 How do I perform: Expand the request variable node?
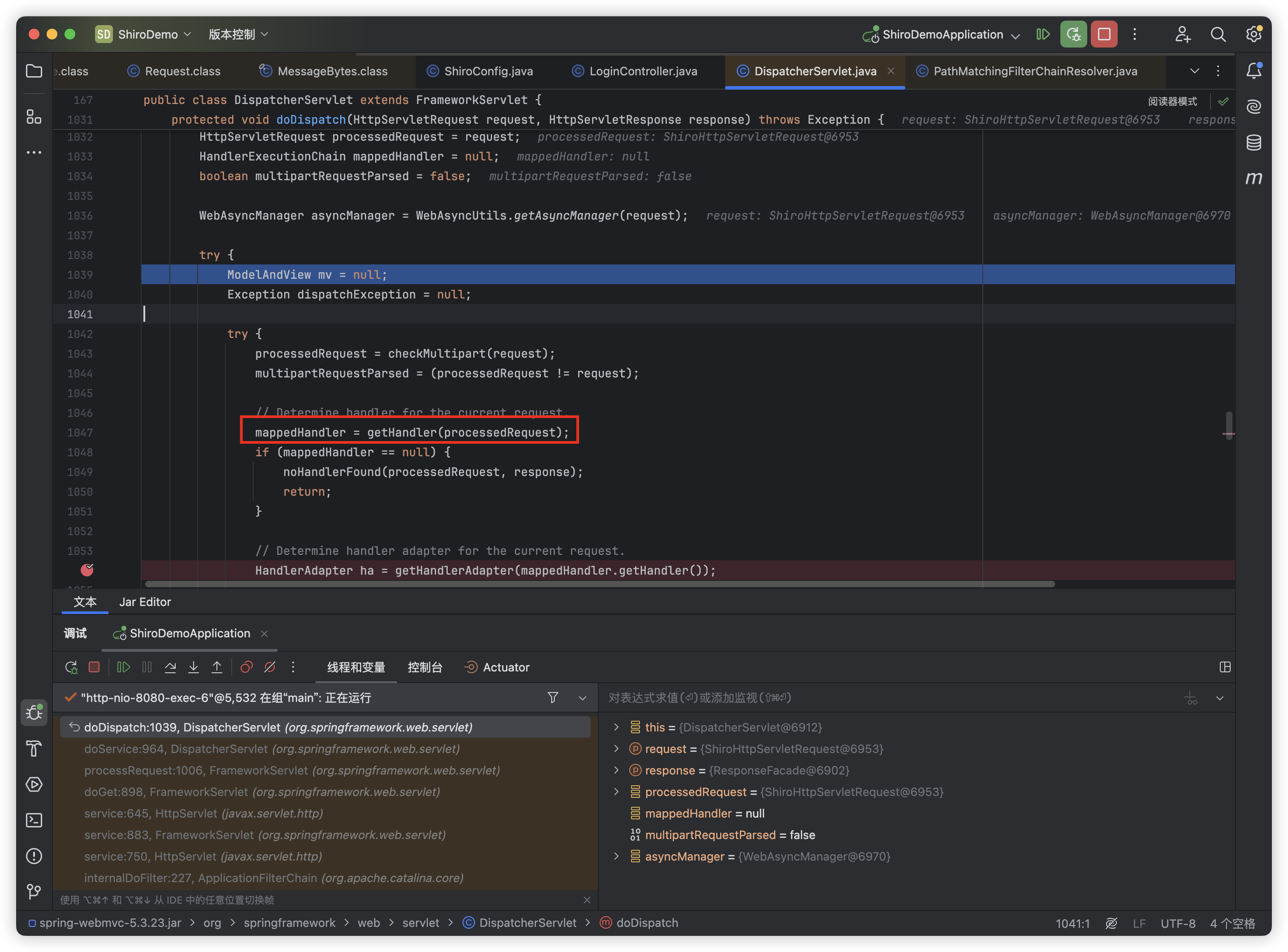pos(616,748)
